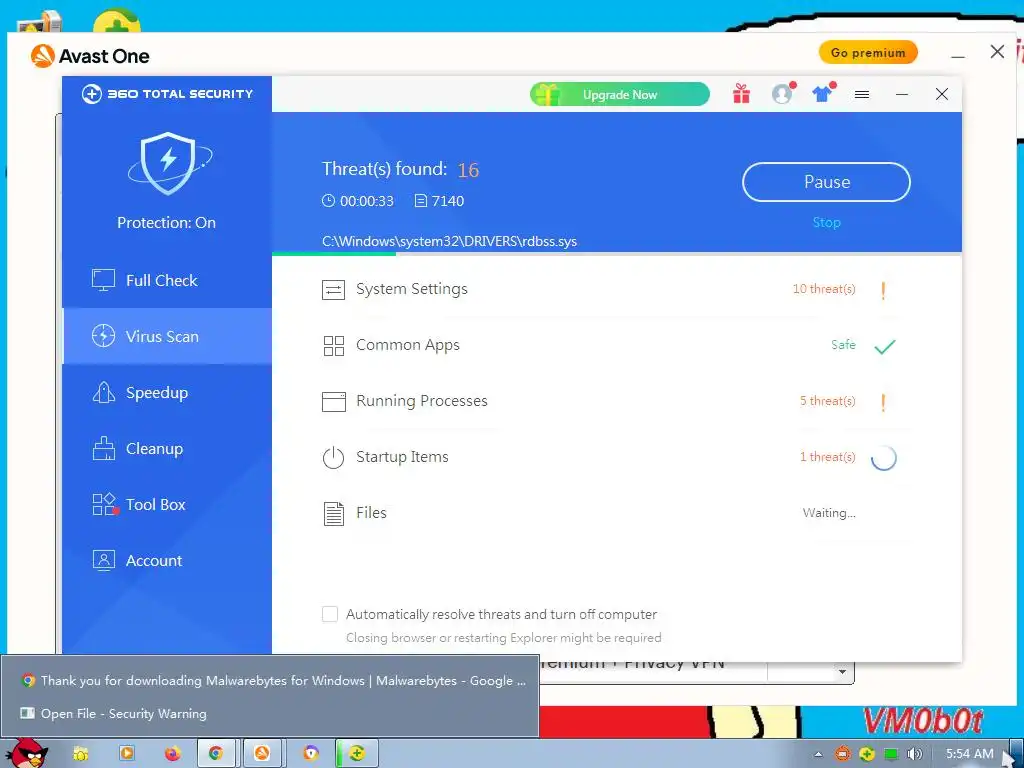This screenshot has width=1024, height=768.
Task: Click the Upgrade Now button
Action: pyautogui.click(x=620, y=95)
